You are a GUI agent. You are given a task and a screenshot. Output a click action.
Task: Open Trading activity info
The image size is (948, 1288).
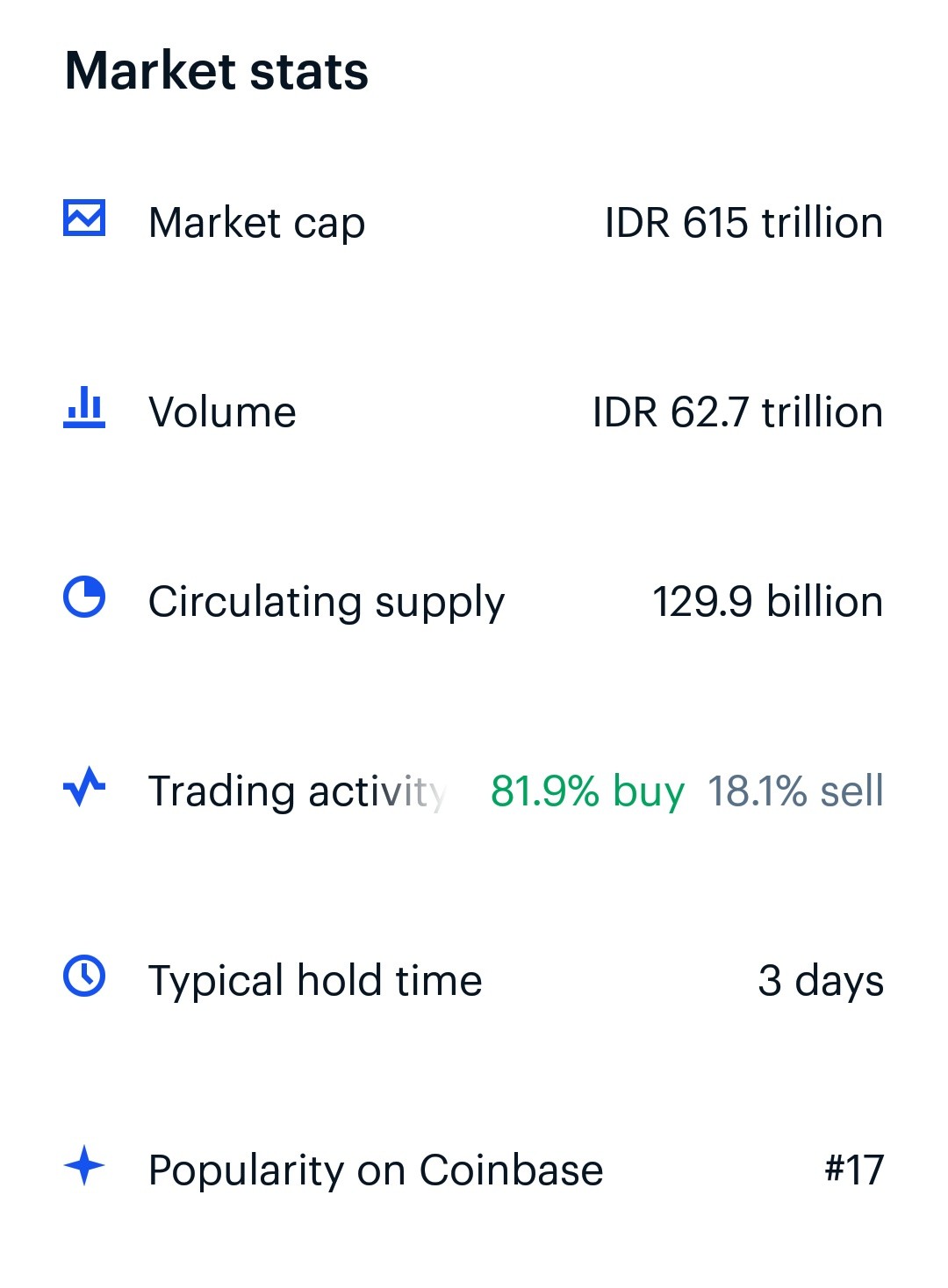click(x=298, y=792)
